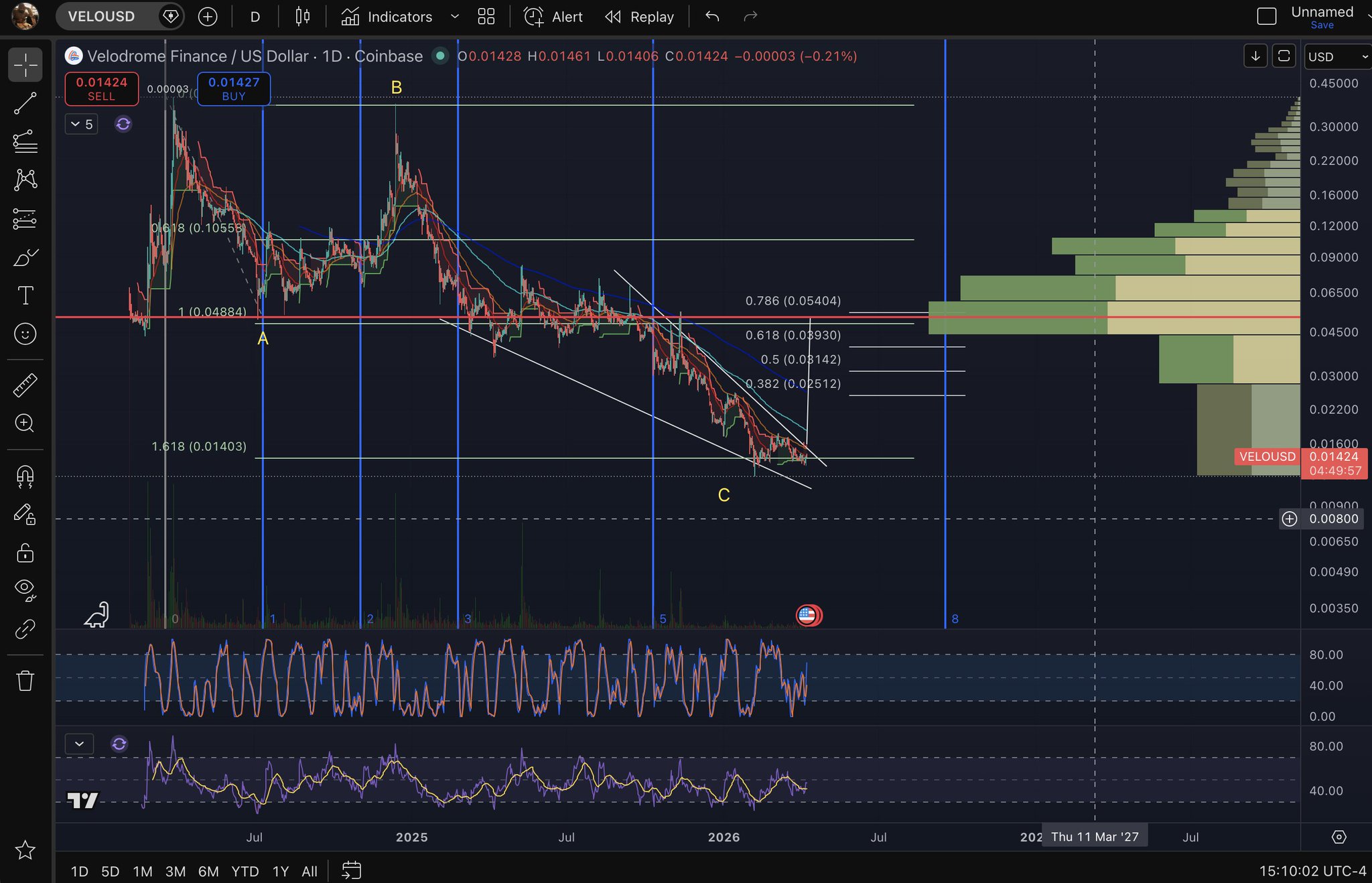
Task: Open favorite indicators dropdown arrow
Action: [455, 17]
